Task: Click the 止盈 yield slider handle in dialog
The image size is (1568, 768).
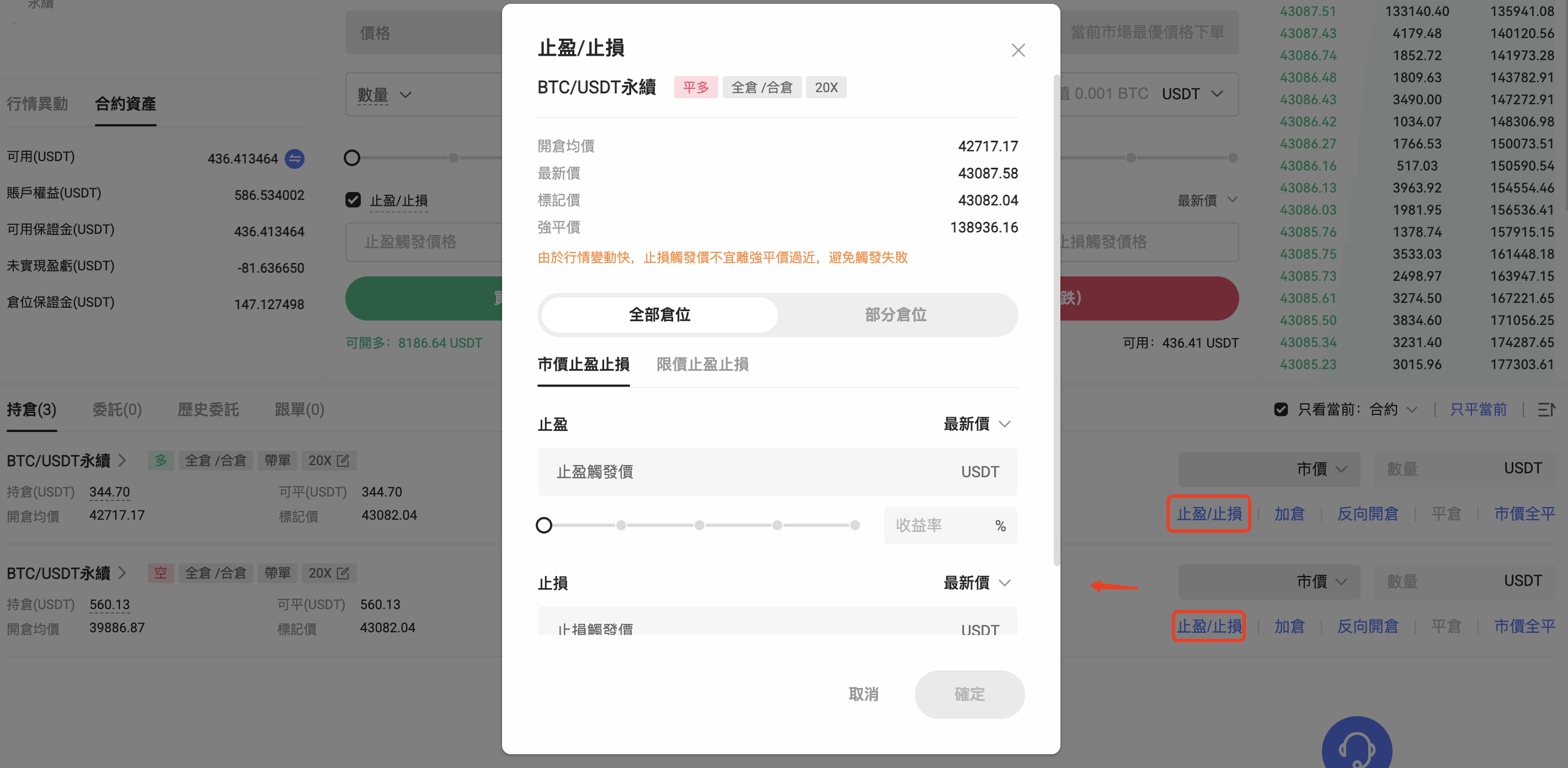Action: coord(544,525)
